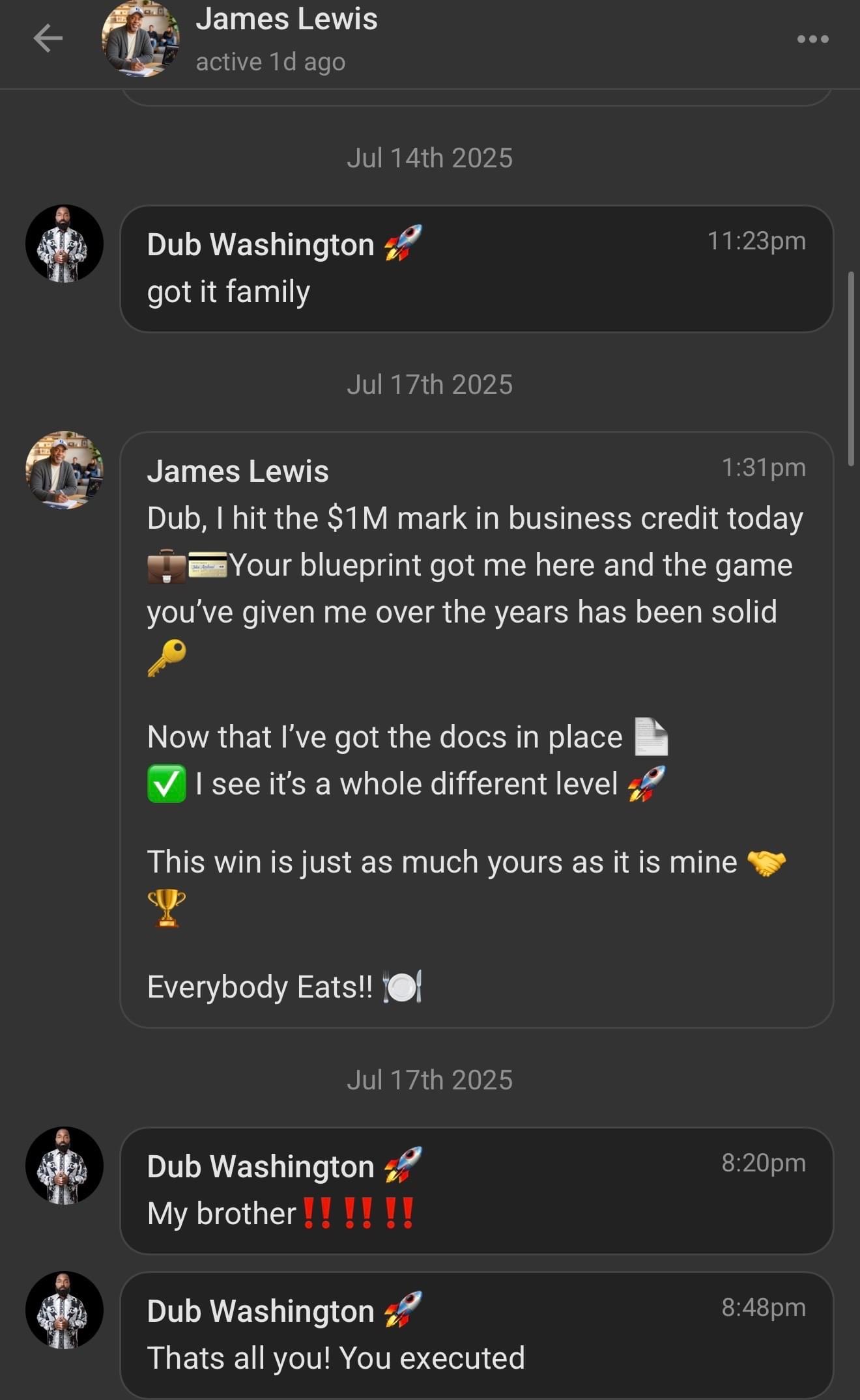Tap Dub Washington avatar beside 8:20pm message
Screen dimensions: 860x1400
click(64, 1165)
